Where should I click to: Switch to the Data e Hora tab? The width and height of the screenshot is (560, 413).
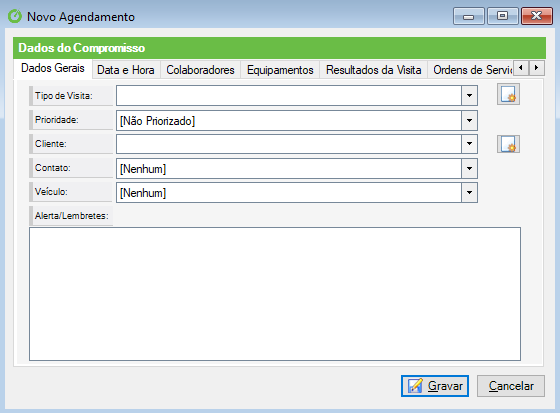point(126,70)
